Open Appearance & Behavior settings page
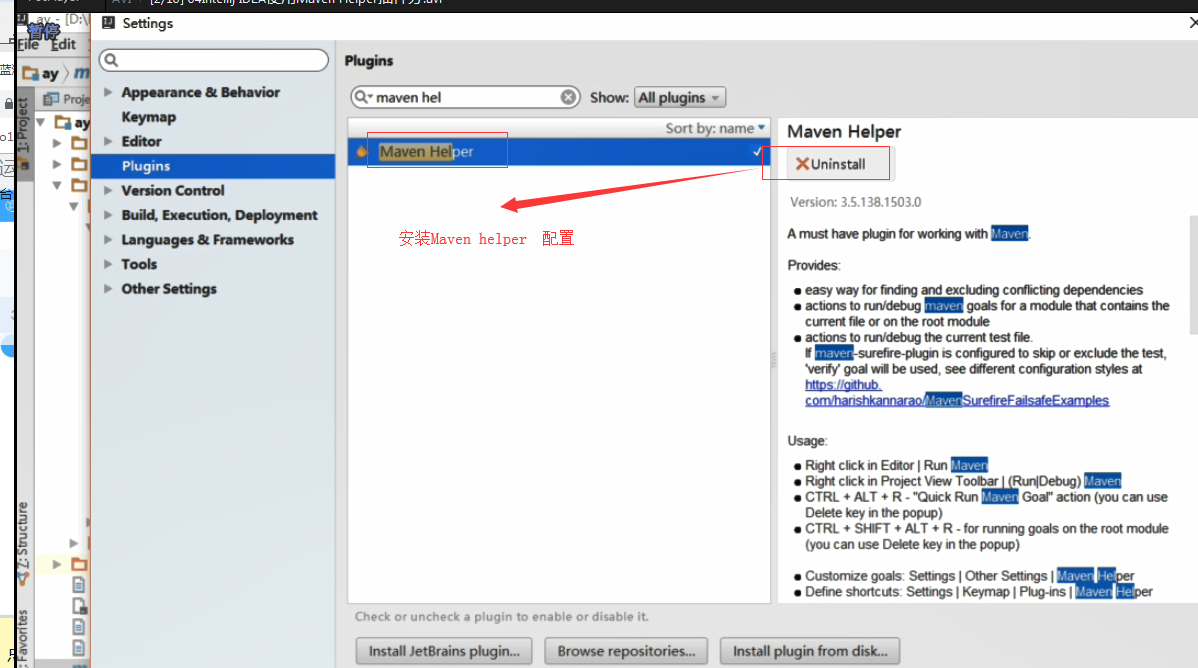Image resolution: width=1198 pixels, height=668 pixels. point(200,92)
